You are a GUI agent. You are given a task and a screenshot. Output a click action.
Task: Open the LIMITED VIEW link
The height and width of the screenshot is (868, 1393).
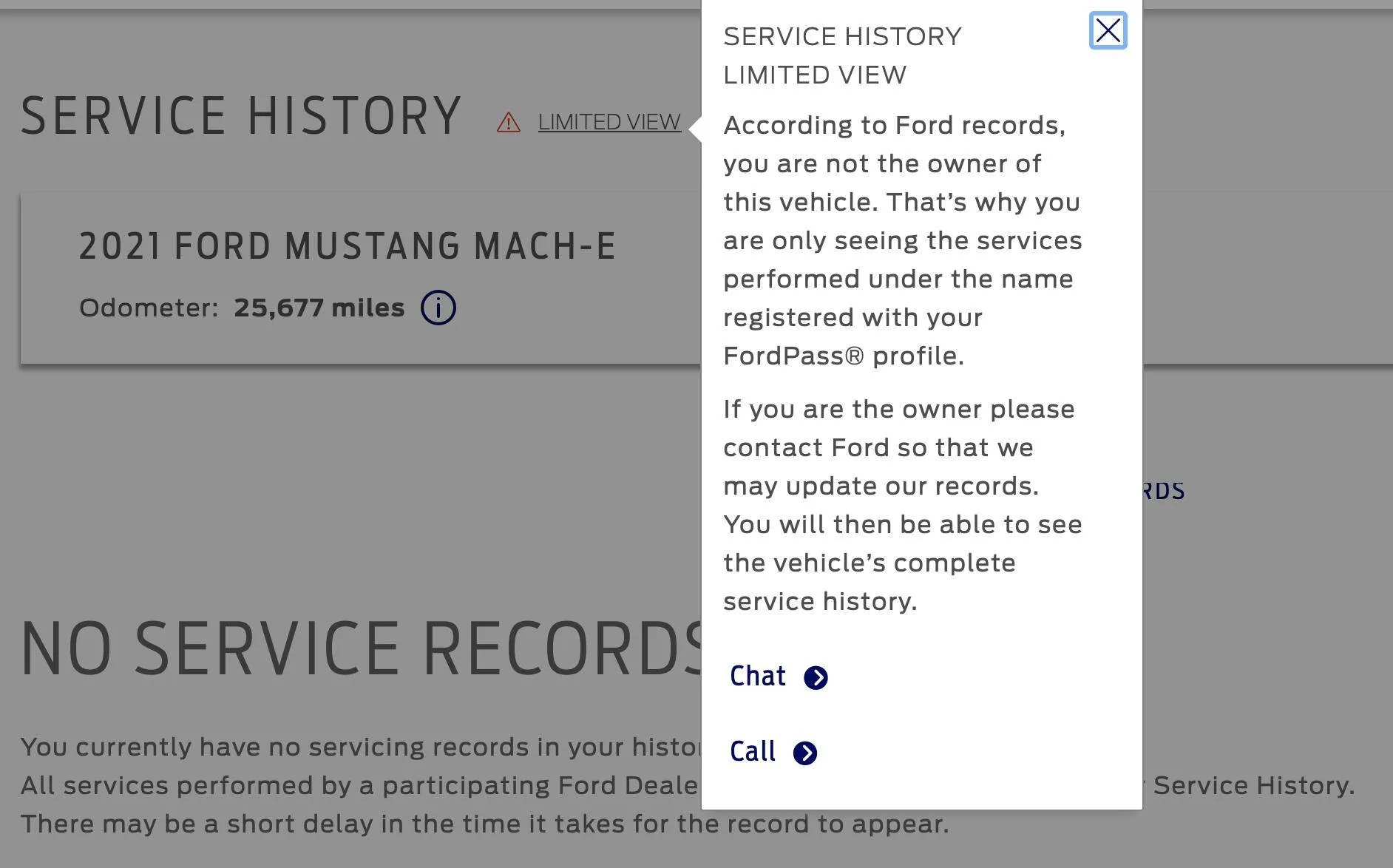(609, 122)
